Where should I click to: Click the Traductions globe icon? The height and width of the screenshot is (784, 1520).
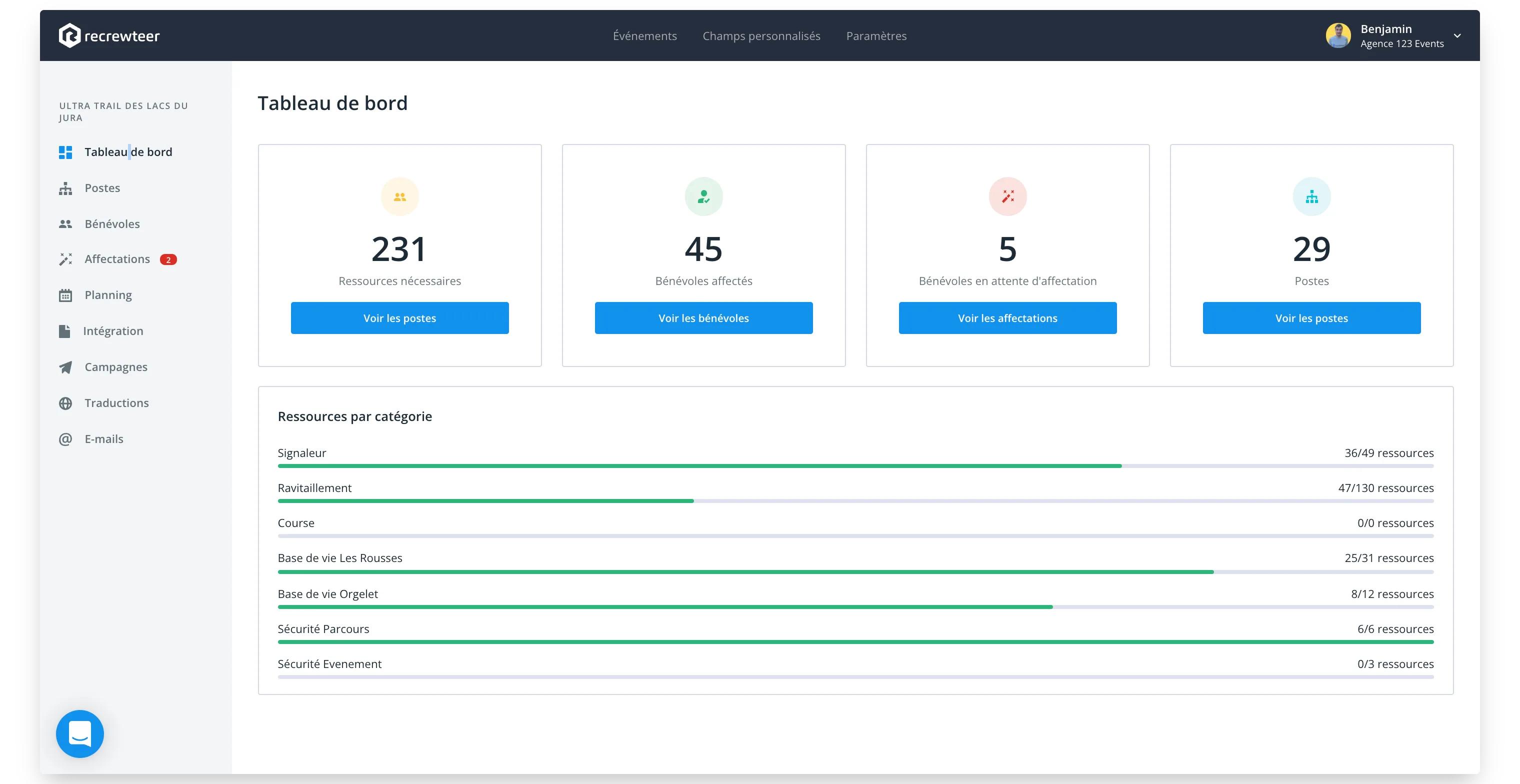65,403
